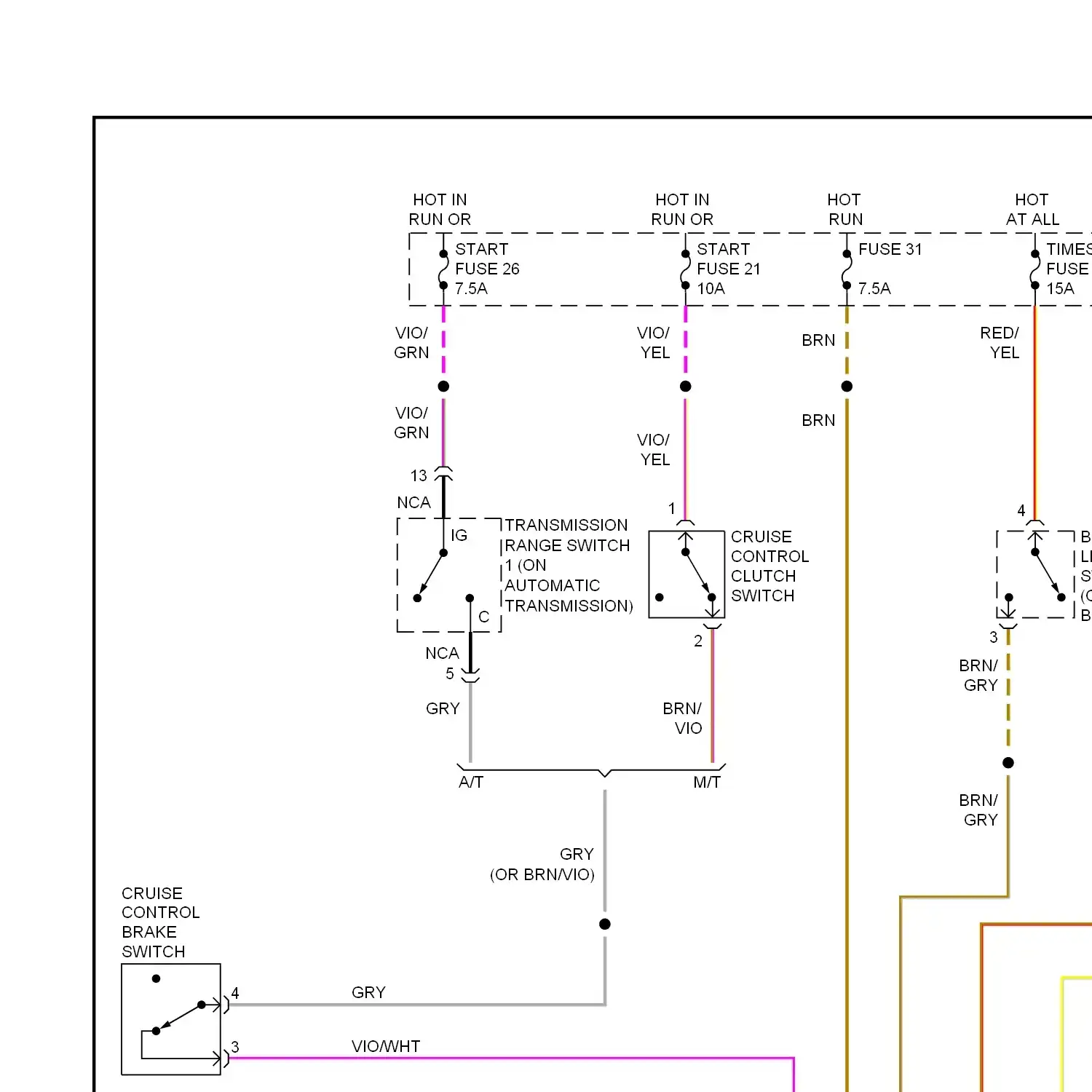Click pin 2 of the clutch switch
Screen dimensions: 1092x1092
click(698, 641)
